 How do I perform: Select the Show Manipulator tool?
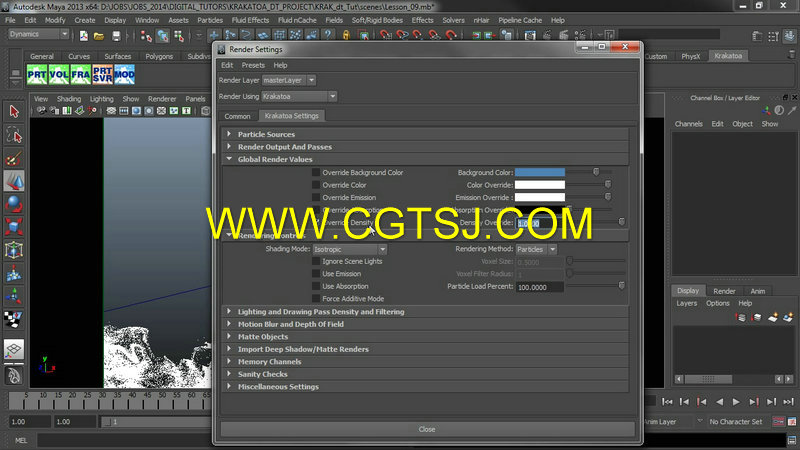pos(14,296)
